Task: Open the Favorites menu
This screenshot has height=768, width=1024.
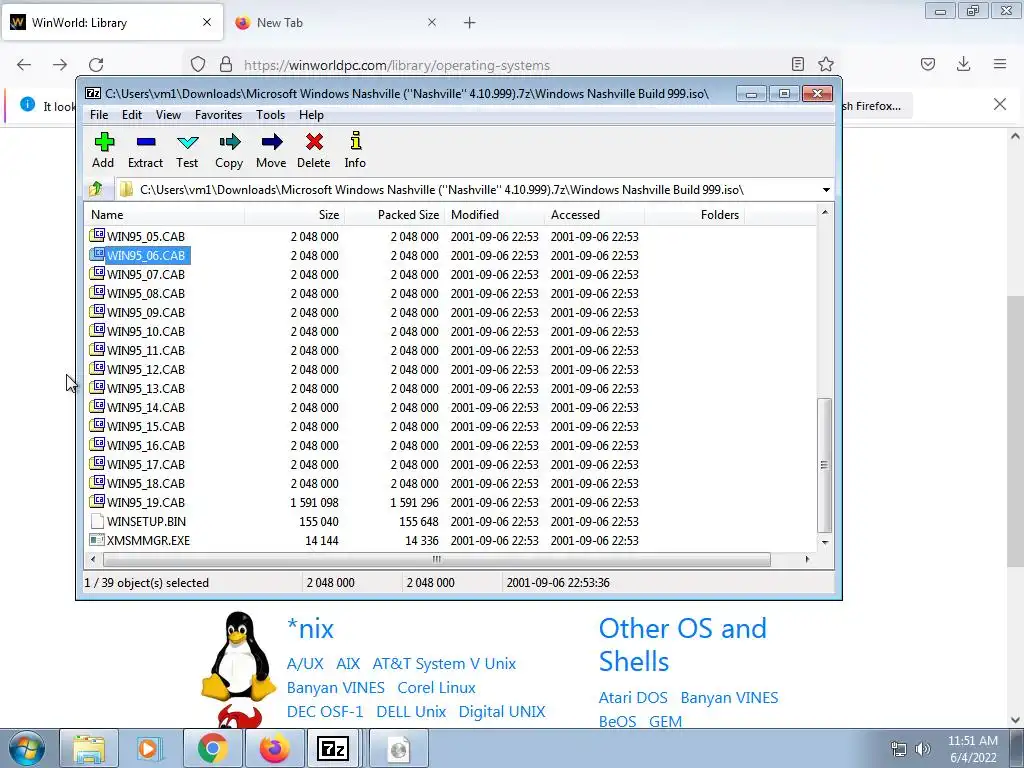Action: (x=218, y=115)
